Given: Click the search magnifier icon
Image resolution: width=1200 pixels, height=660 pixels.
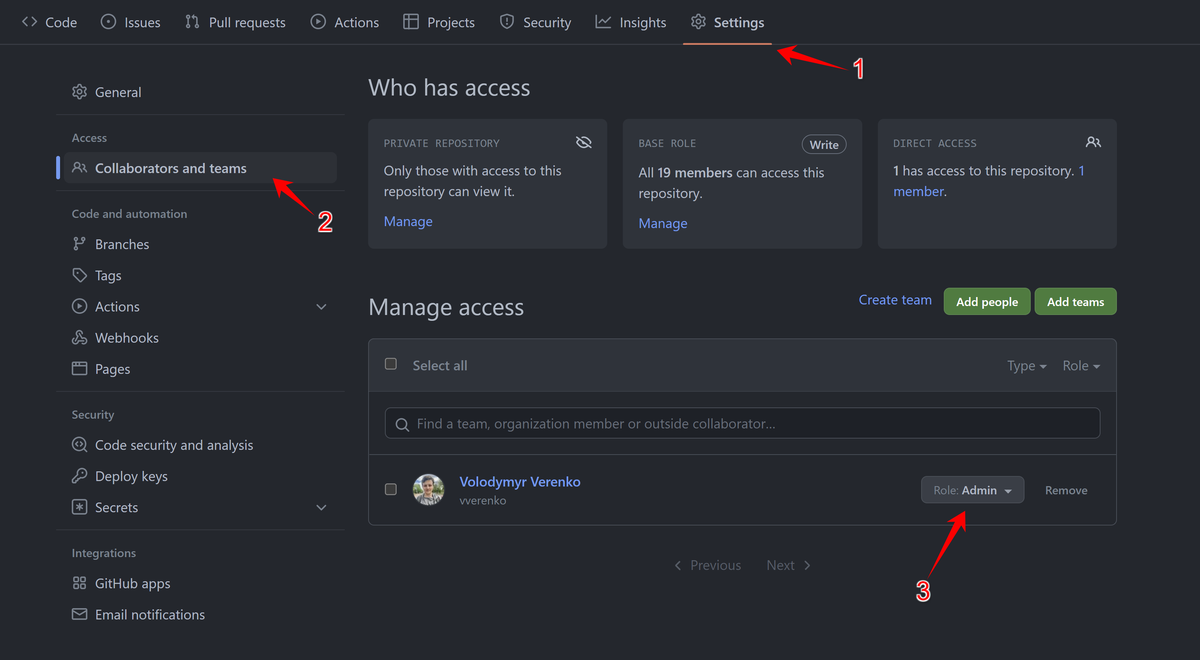Looking at the screenshot, I should click(402, 424).
